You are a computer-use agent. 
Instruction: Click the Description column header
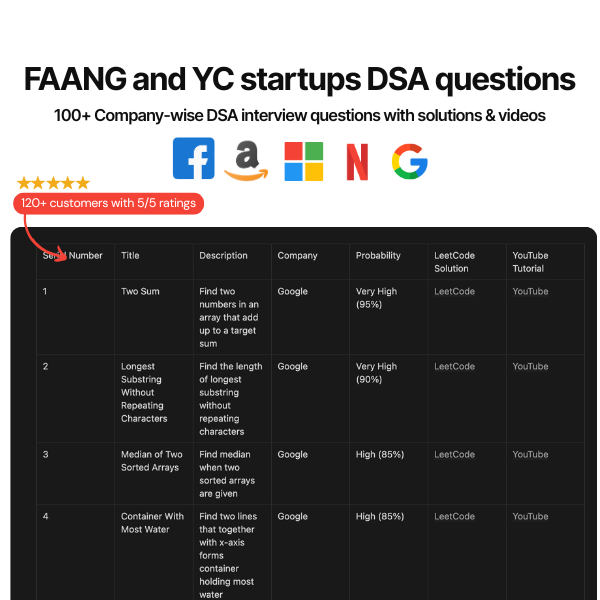pos(223,256)
